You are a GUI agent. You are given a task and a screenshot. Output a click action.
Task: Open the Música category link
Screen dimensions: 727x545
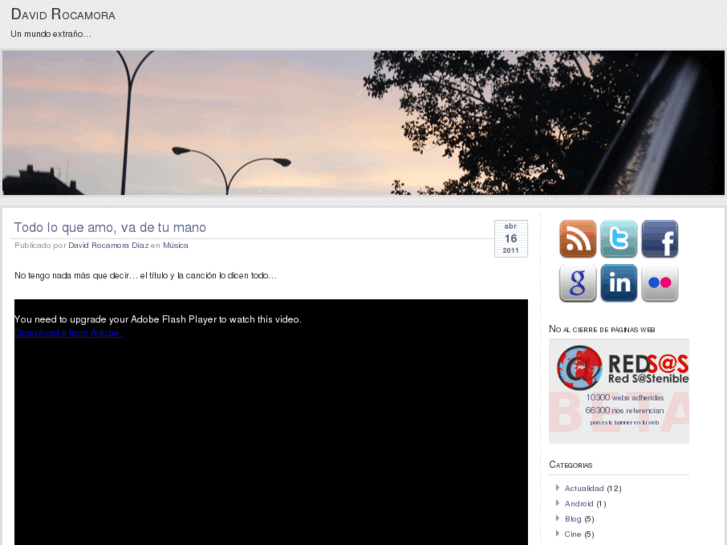(x=175, y=245)
